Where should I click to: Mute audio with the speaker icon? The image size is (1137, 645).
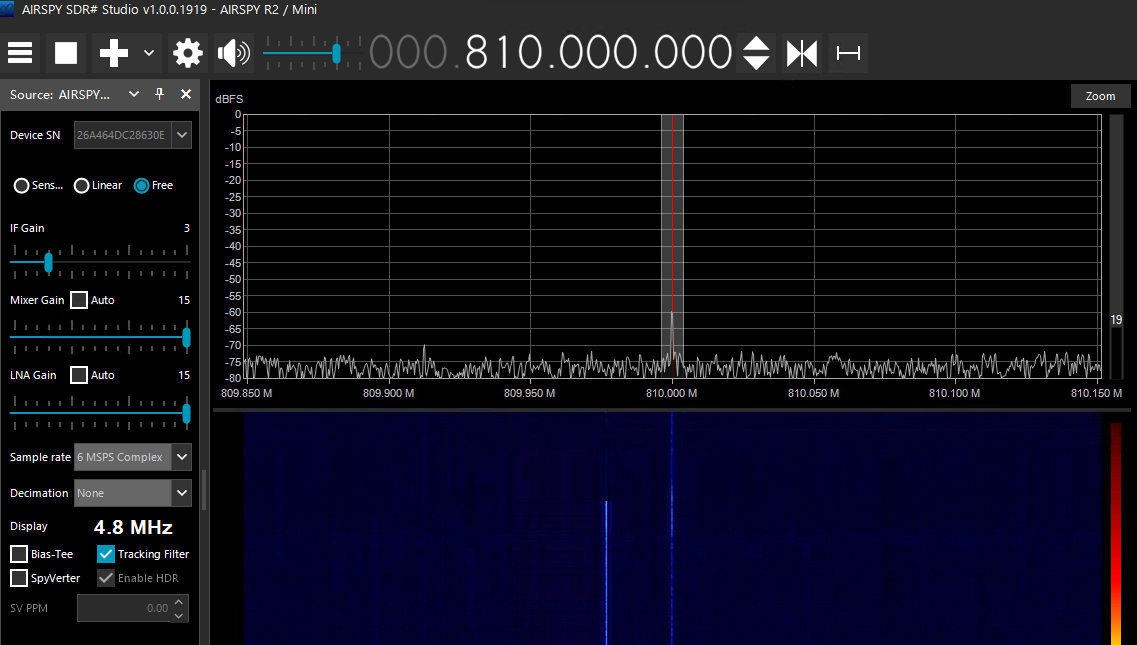point(233,53)
